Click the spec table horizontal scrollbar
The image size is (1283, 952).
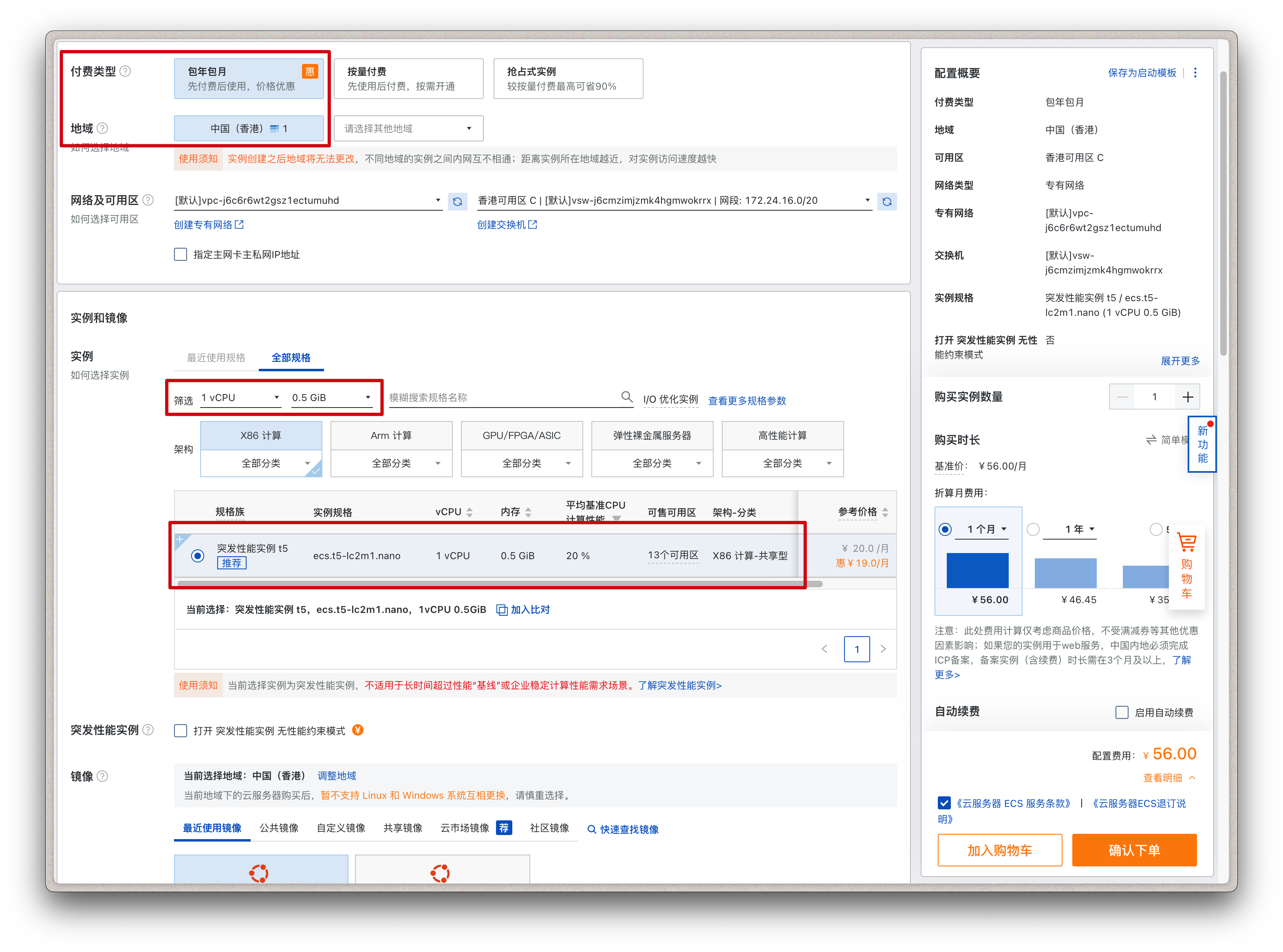[500, 584]
